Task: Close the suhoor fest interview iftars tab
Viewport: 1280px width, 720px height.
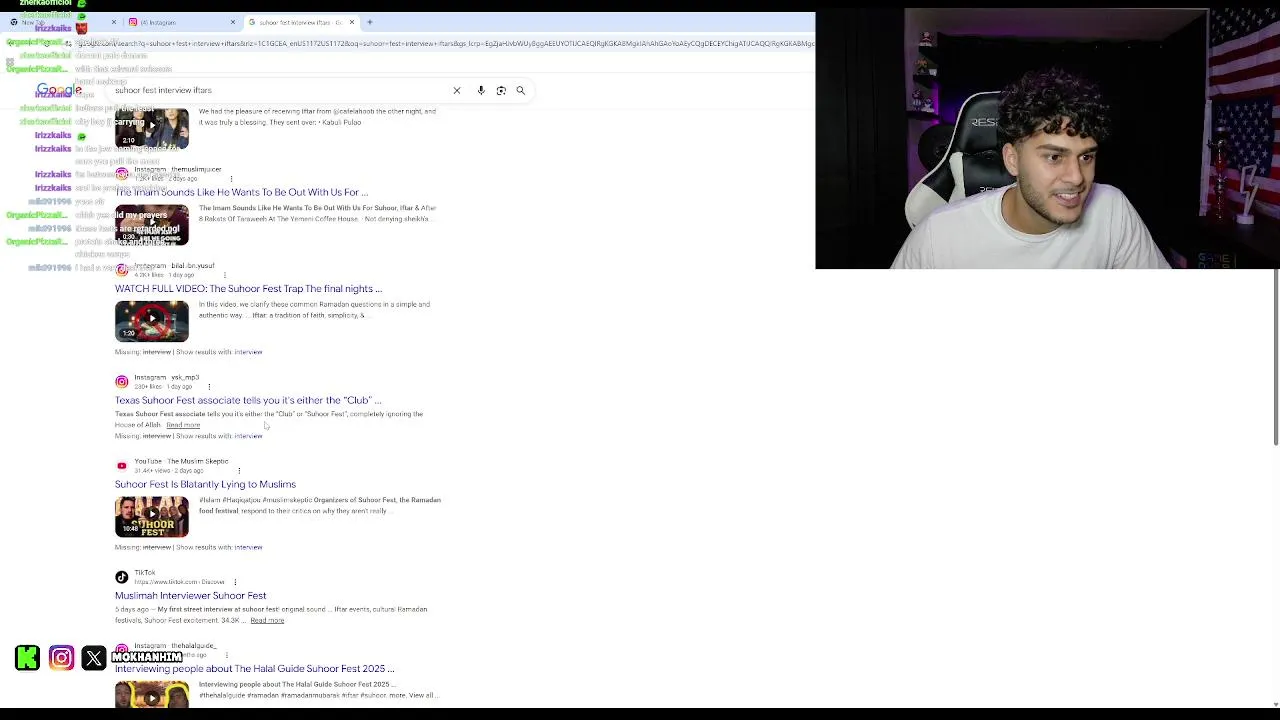Action: (352, 22)
